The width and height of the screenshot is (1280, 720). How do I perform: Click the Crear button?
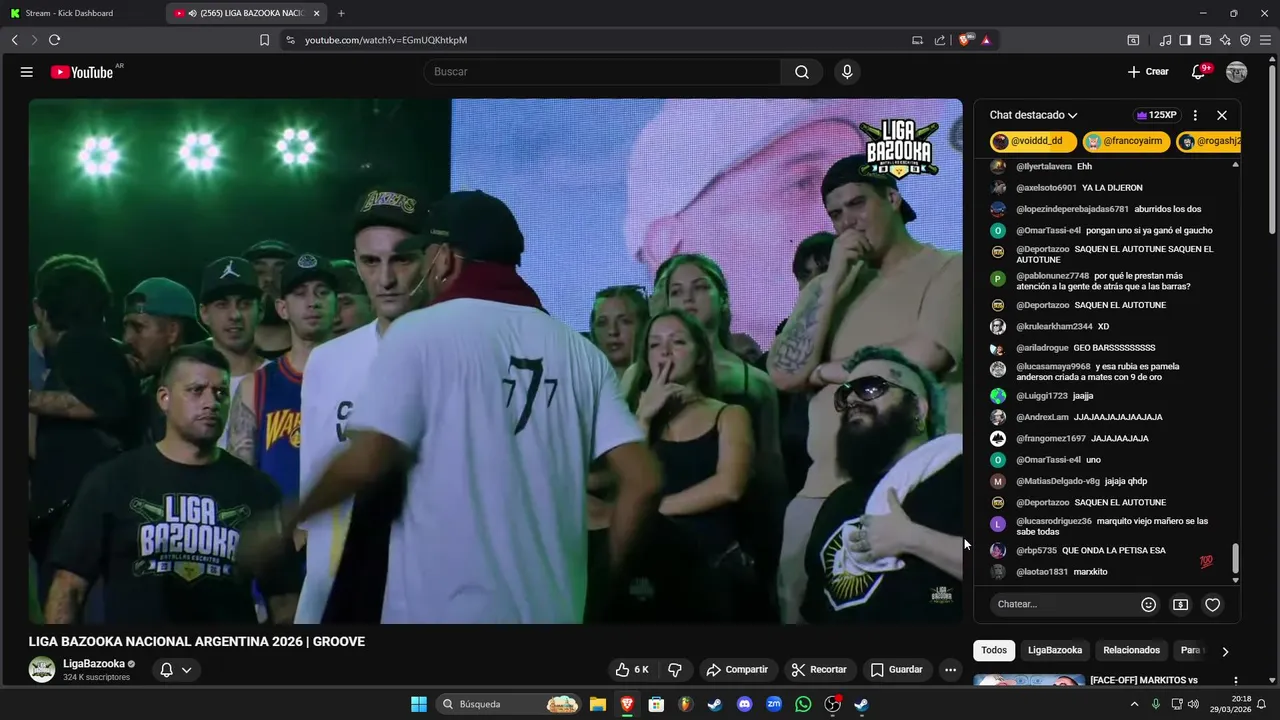point(1147,72)
